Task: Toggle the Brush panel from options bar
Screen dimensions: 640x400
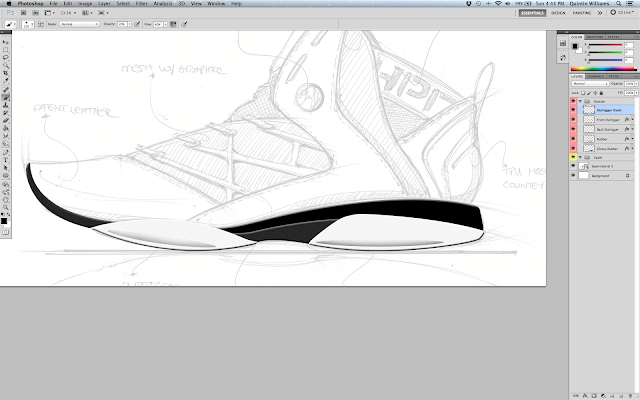Action: tap(41, 24)
